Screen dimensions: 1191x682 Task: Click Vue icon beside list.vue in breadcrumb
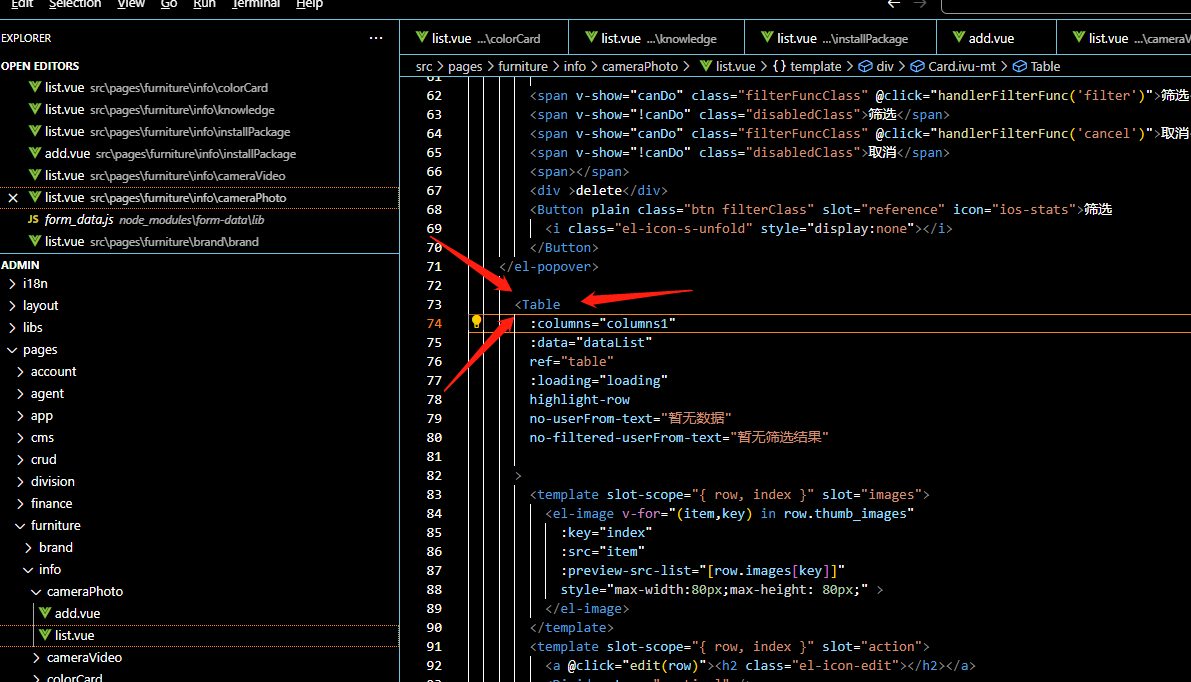[x=705, y=67]
